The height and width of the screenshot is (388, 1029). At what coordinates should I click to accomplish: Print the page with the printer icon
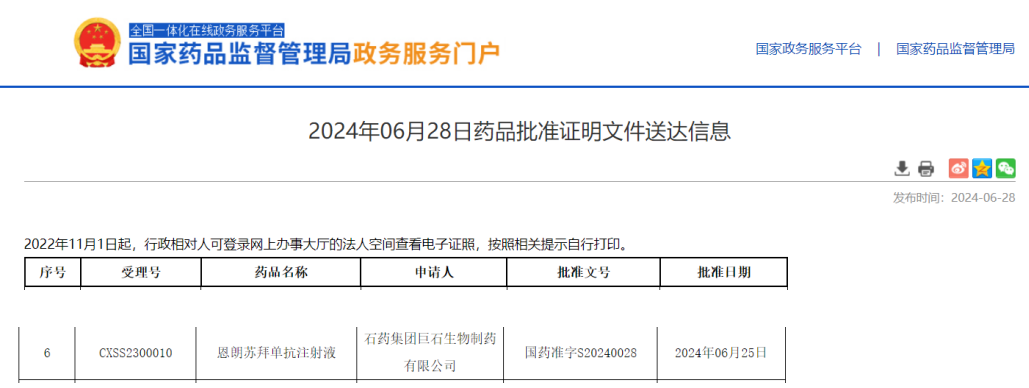pos(925,168)
